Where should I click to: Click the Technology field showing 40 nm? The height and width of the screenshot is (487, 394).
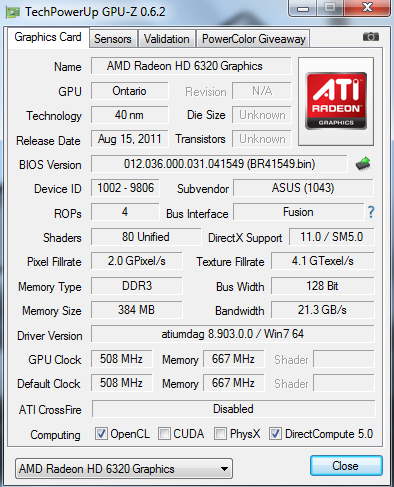(x=130, y=115)
